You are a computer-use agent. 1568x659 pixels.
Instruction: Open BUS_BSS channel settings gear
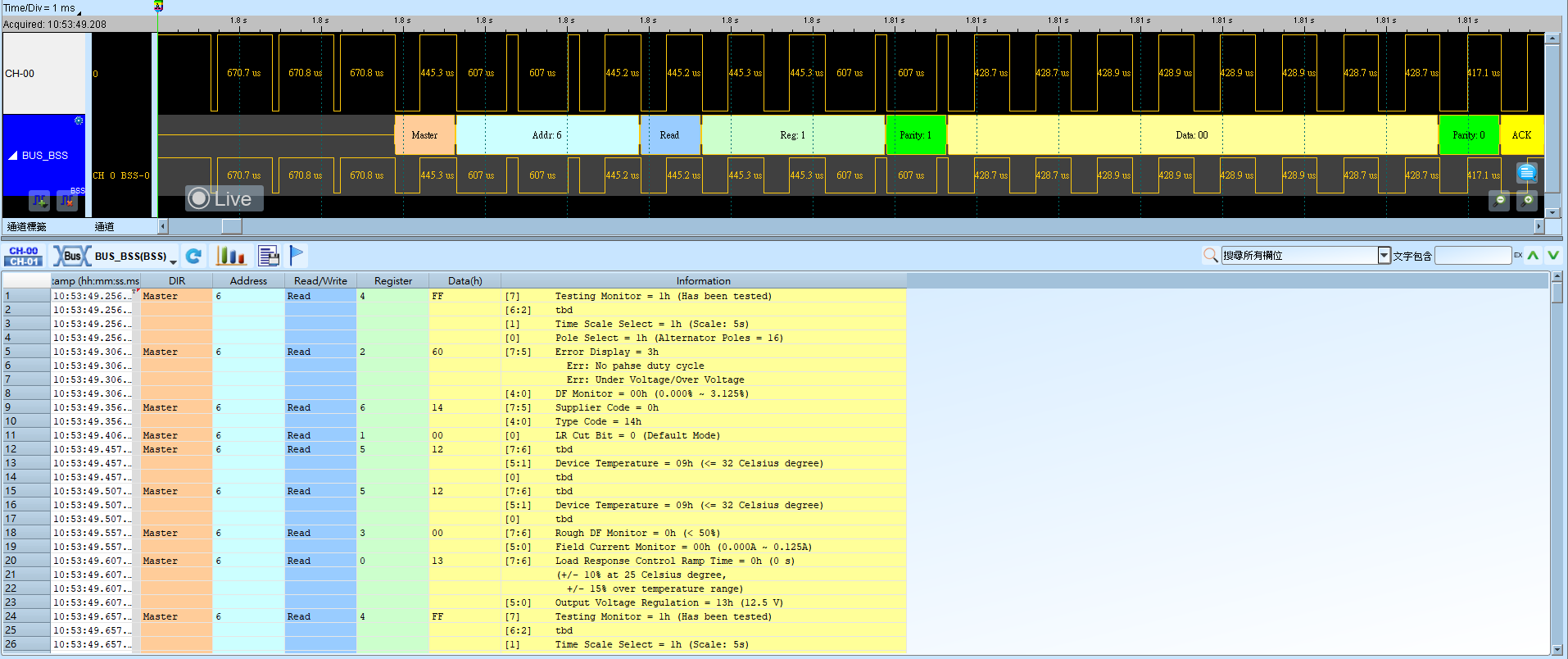(79, 120)
